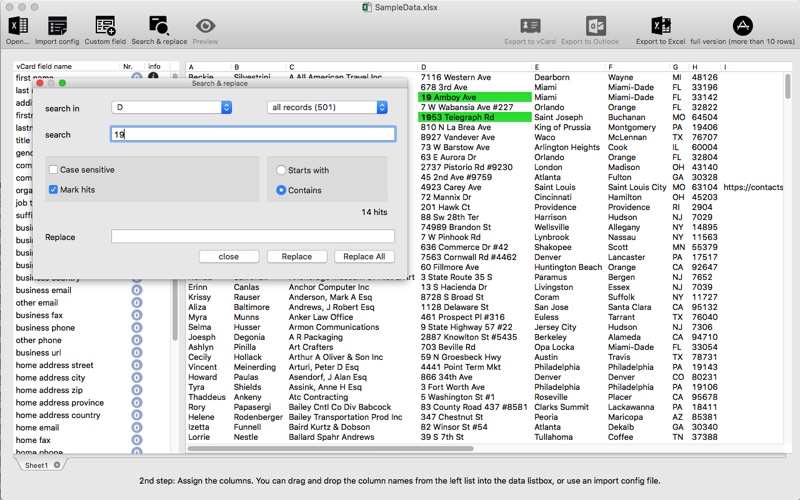Click the number circle next to home address street
The image size is (800, 500).
point(137,365)
